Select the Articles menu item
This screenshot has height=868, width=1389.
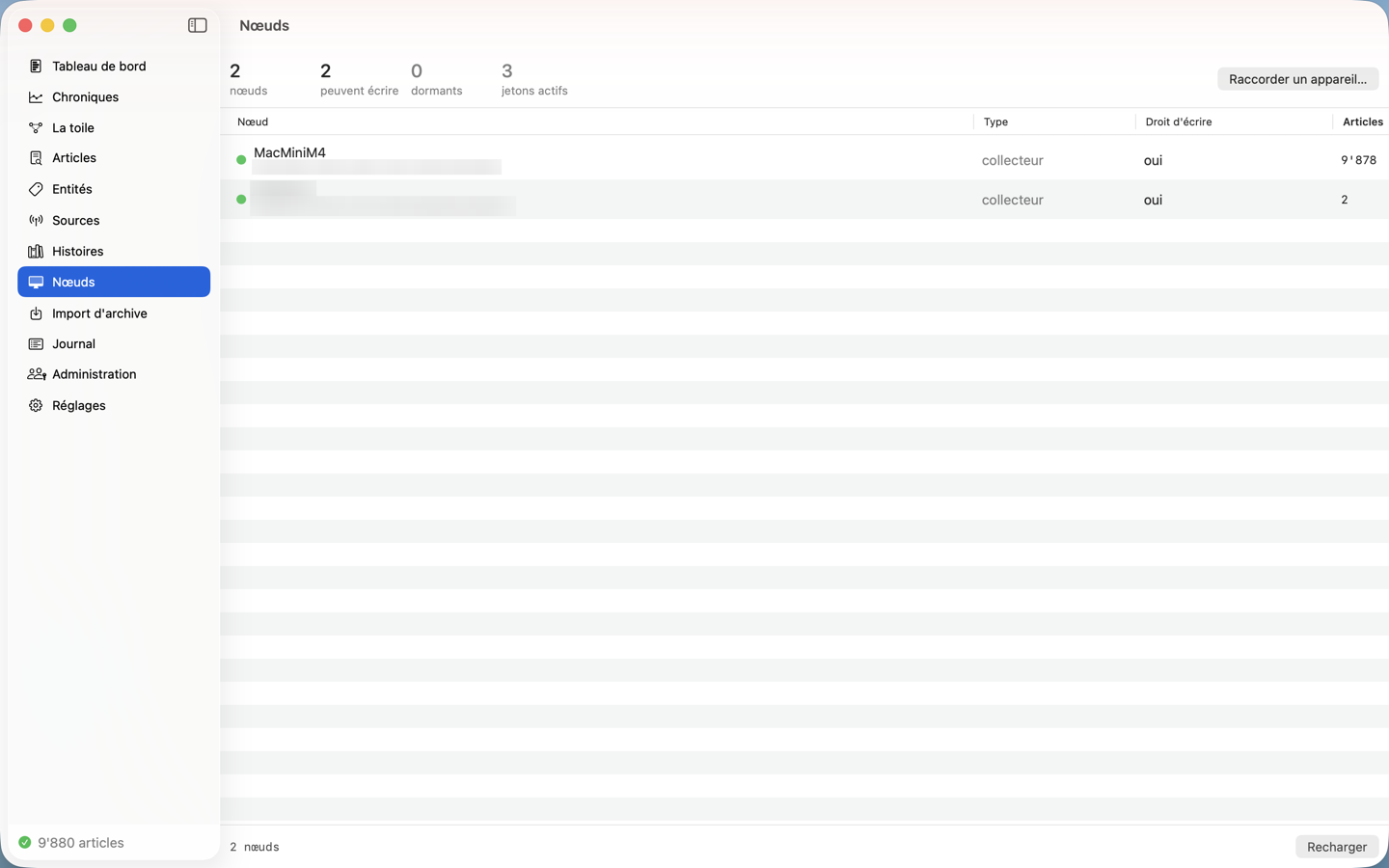(114, 158)
